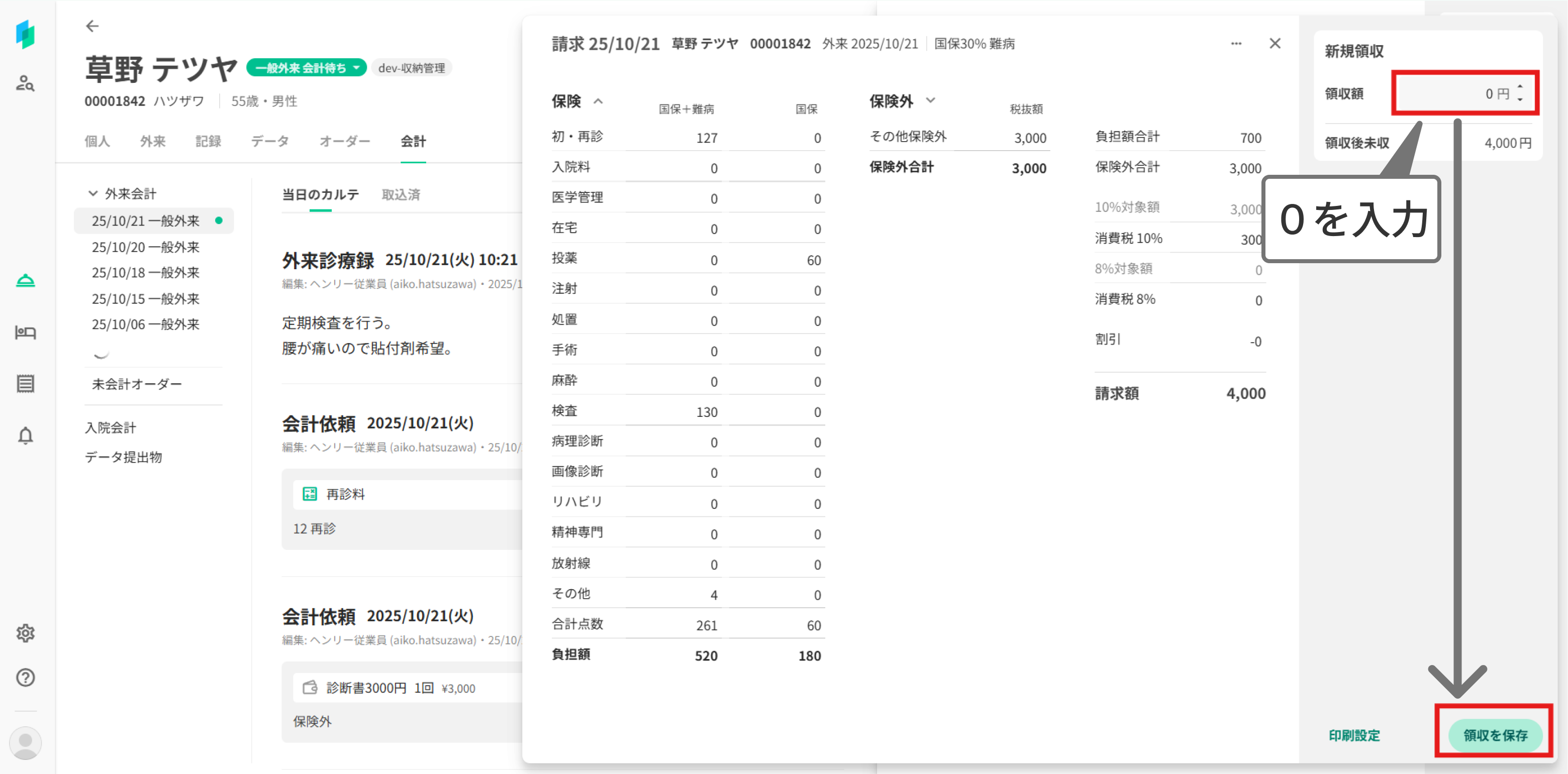This screenshot has width=1568, height=774.
Task: Open 印刷設定 link
Action: click(x=1354, y=735)
